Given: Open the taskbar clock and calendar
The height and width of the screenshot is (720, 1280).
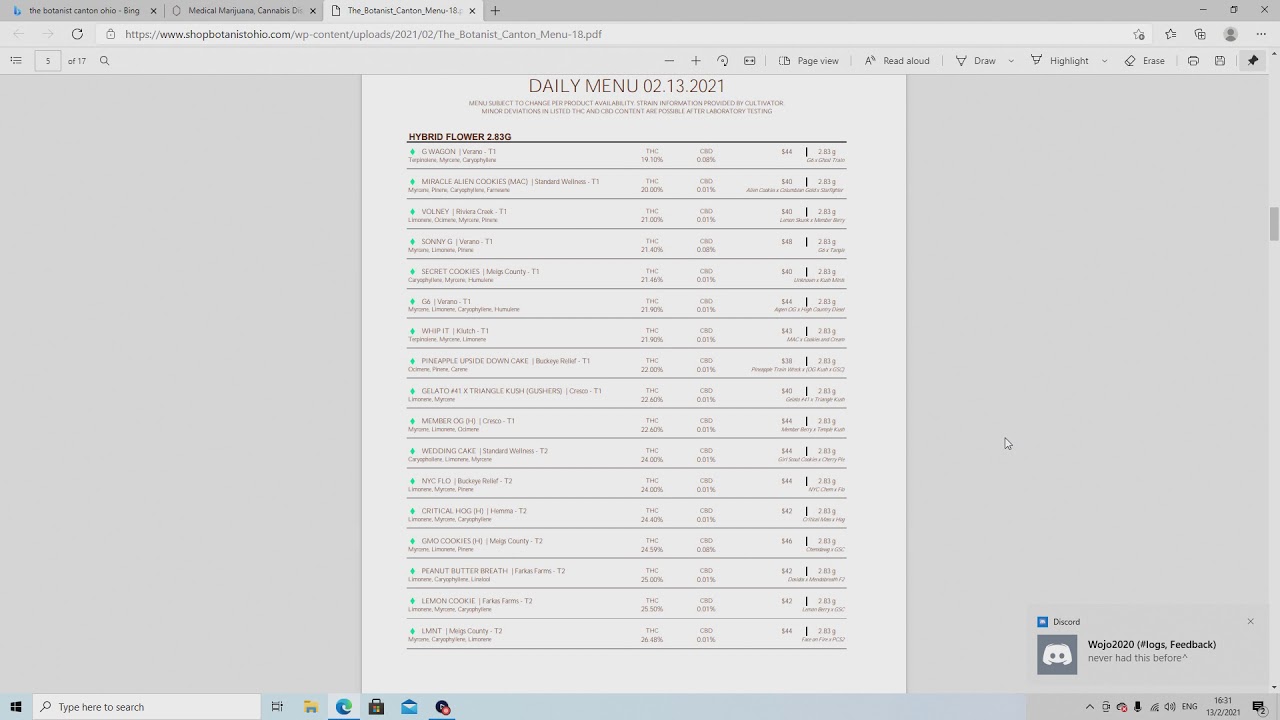Looking at the screenshot, I should point(1224,707).
